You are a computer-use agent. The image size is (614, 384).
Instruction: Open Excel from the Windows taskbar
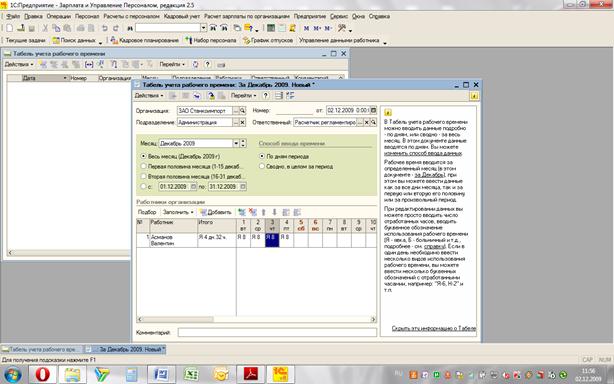coord(191,375)
